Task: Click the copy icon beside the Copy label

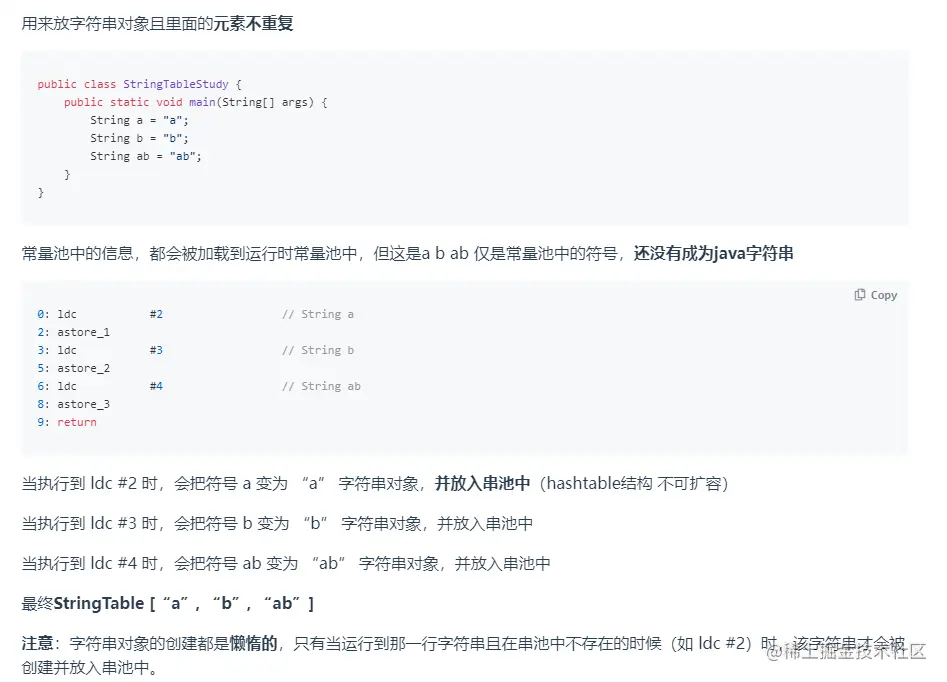Action: pyautogui.click(x=858, y=294)
